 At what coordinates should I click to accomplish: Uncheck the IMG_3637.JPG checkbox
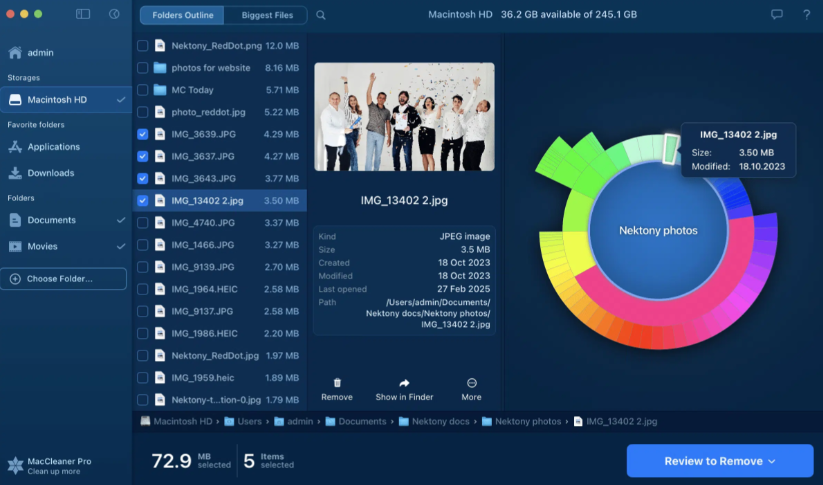coord(142,156)
